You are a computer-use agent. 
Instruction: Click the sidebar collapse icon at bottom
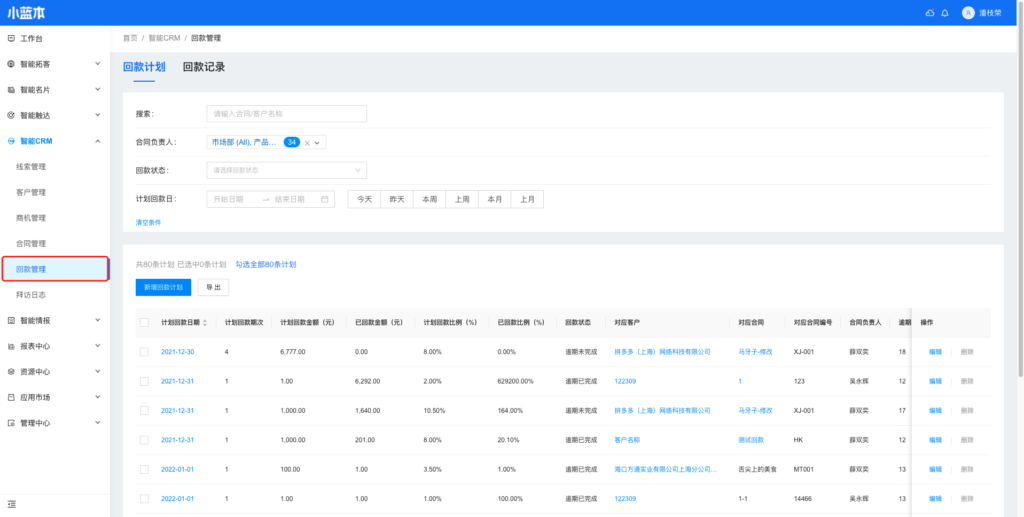pyautogui.click(x=11, y=503)
